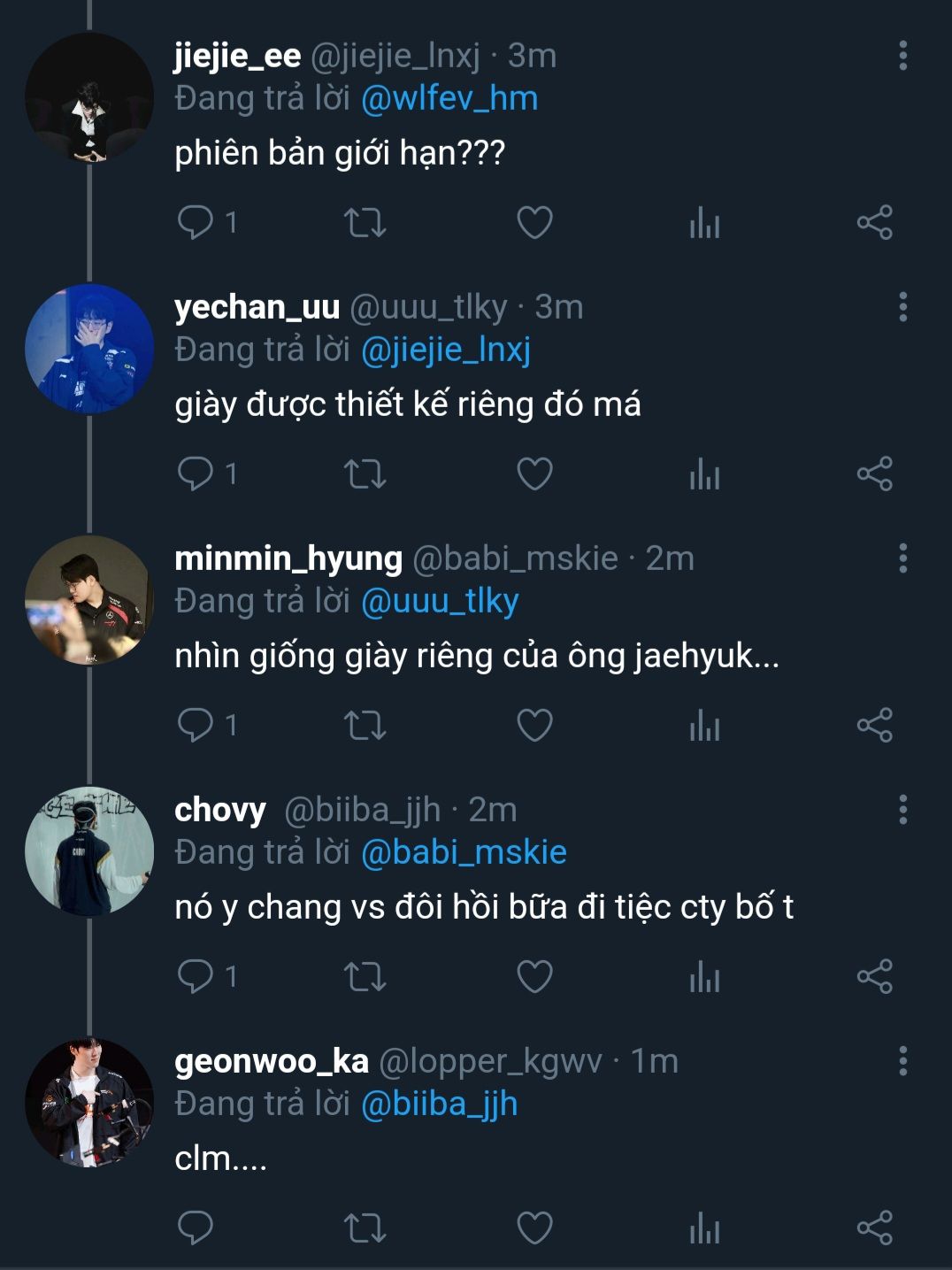Share the geonwoo_ka tweet

[x=874, y=1228]
